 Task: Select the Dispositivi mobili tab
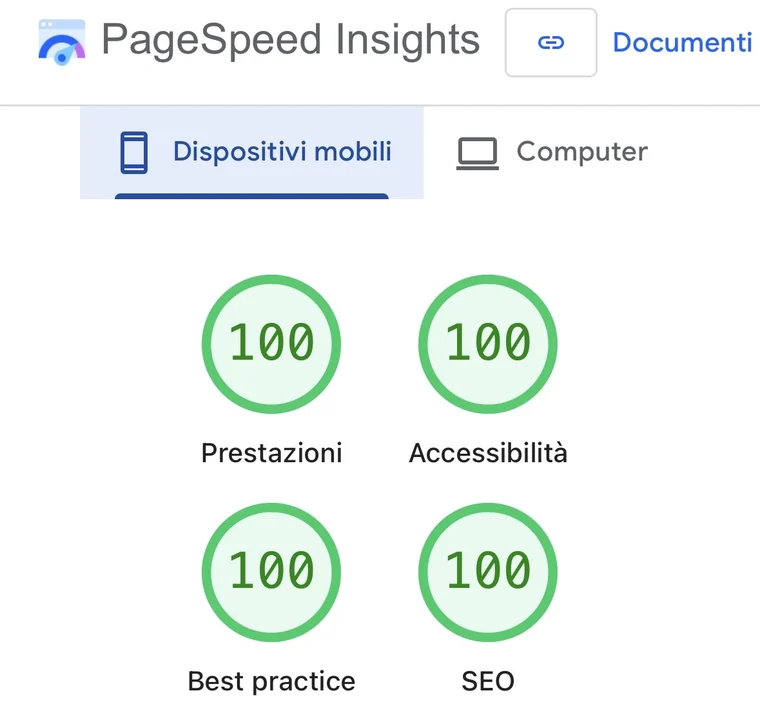pos(252,152)
